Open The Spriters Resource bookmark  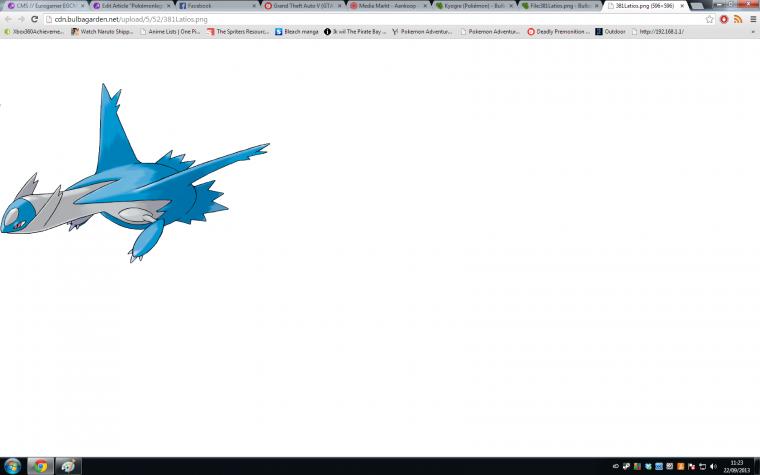(x=238, y=32)
